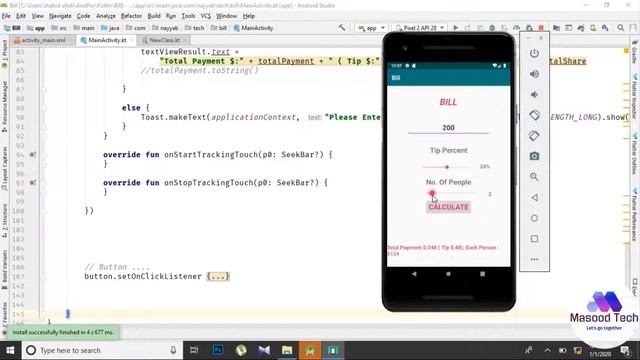Viewport: 640px width, 360px height.
Task: Open the Pixel 2 API 28 device dropdown
Action: coord(420,28)
